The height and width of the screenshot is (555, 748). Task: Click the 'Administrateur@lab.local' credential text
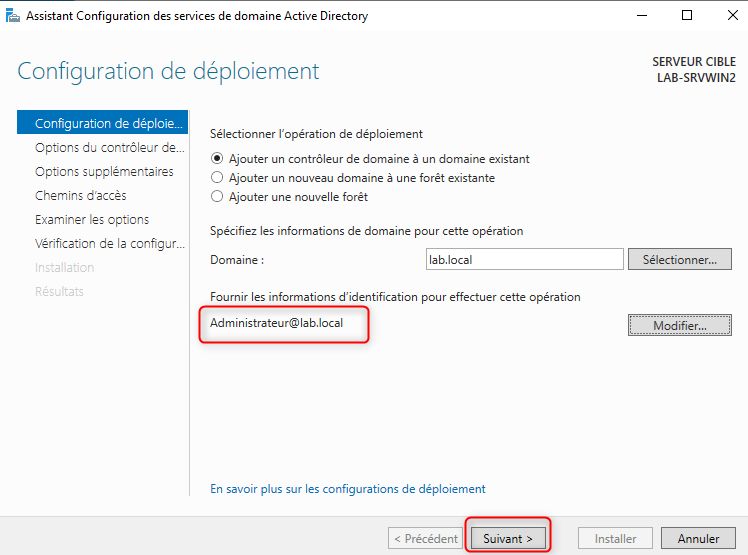(x=276, y=323)
